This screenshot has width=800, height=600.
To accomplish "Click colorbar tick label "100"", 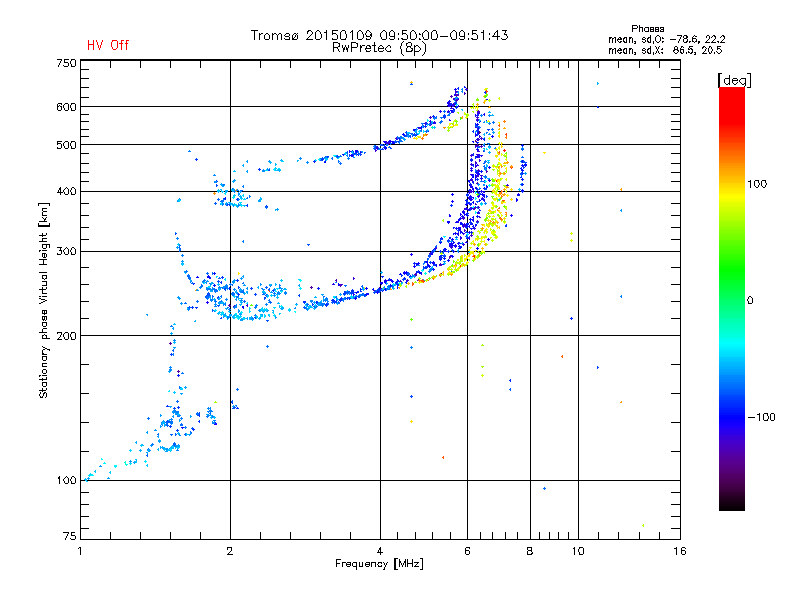I will [757, 184].
